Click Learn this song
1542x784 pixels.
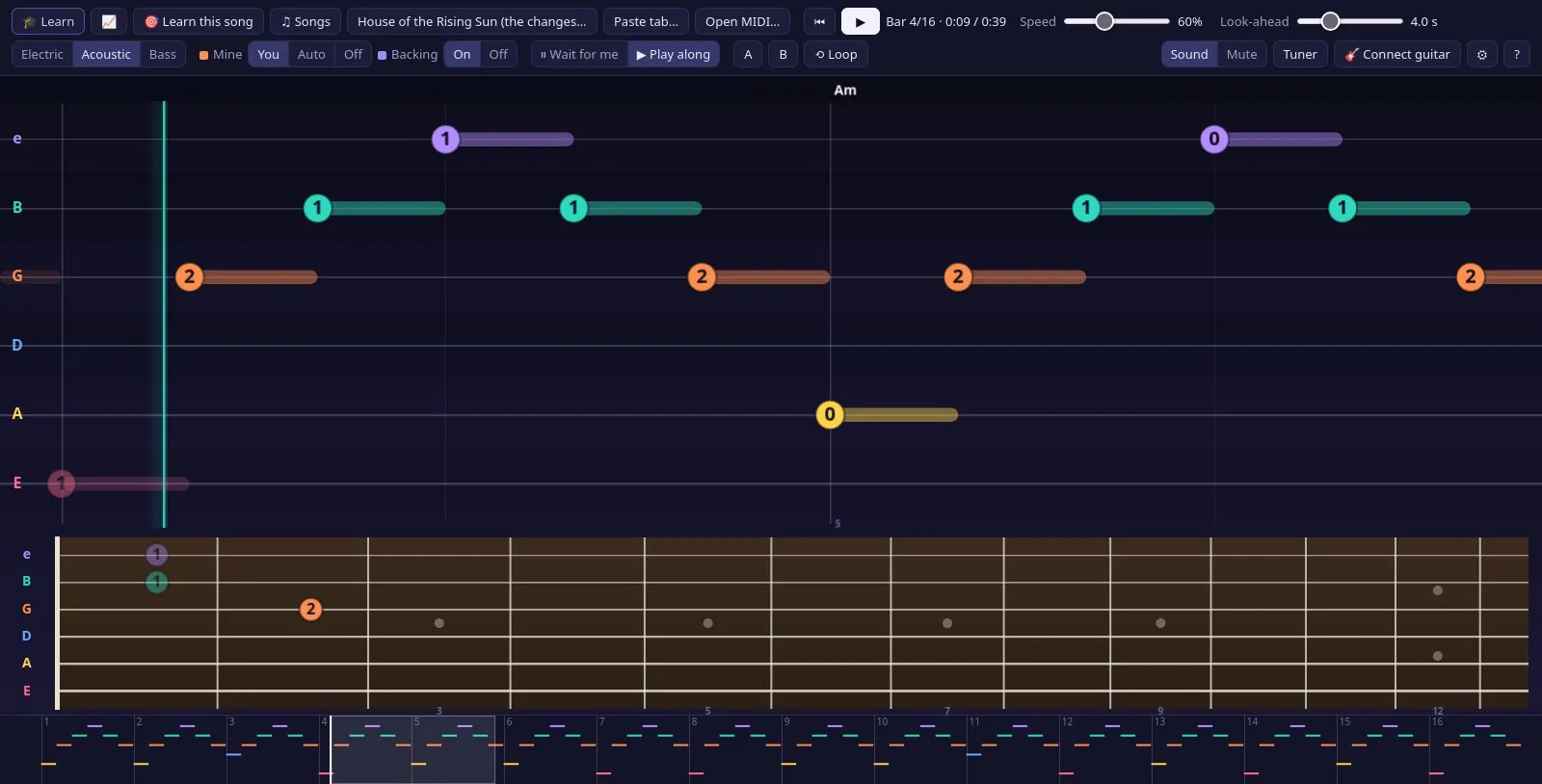click(199, 21)
